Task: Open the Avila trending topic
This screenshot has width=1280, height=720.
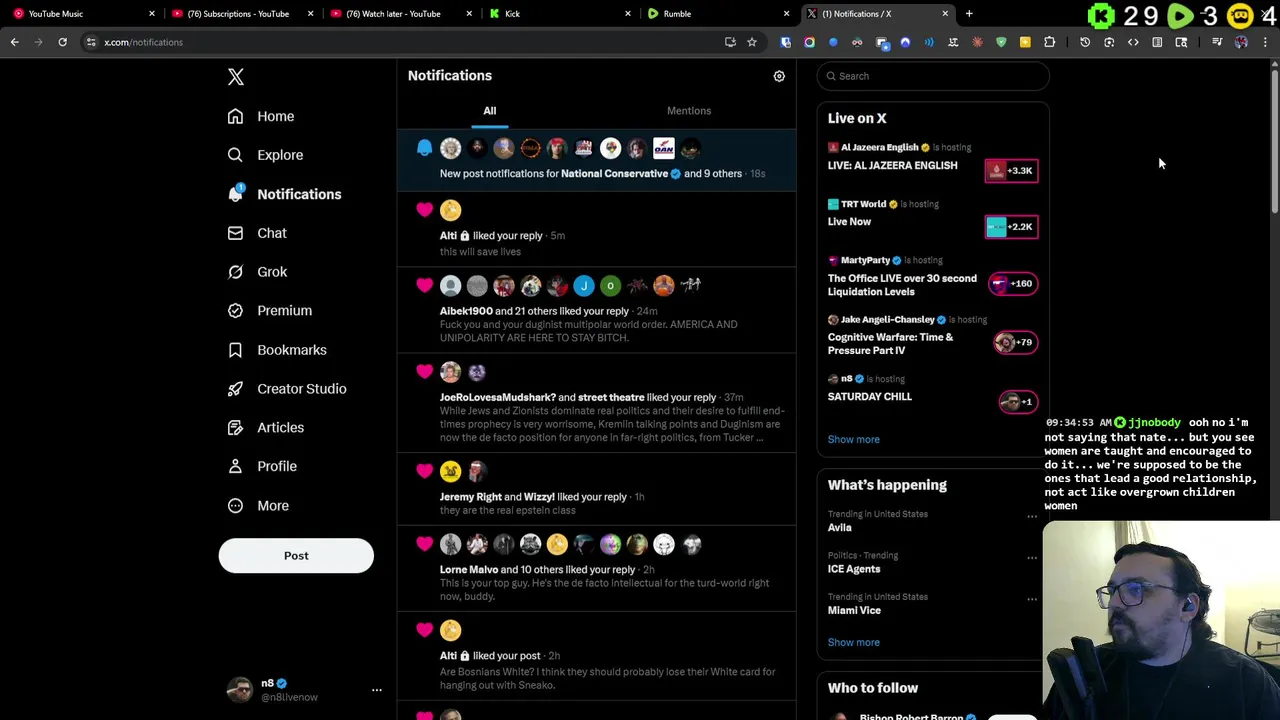Action: [x=840, y=527]
